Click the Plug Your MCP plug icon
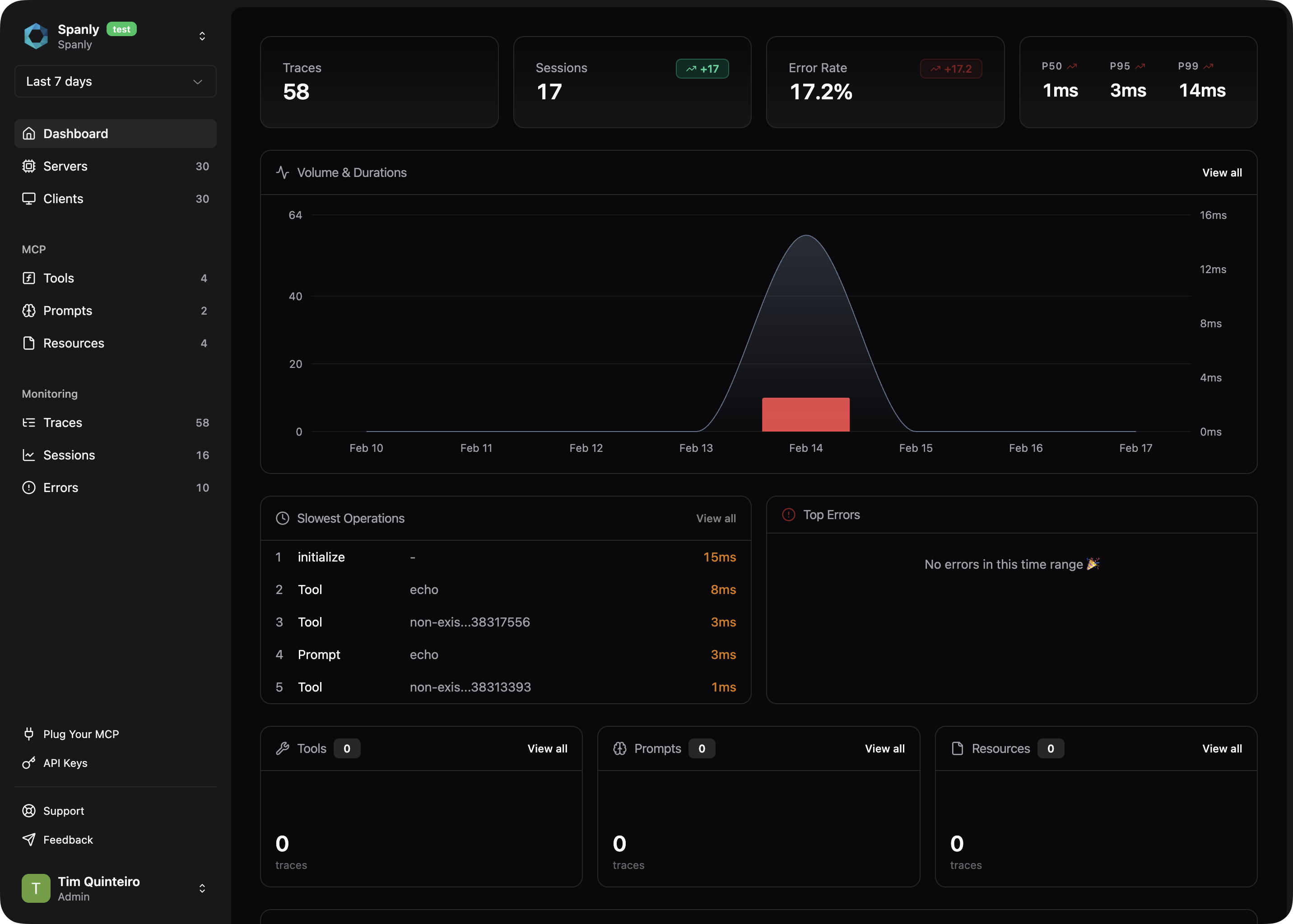This screenshot has height=924, width=1293. click(28, 734)
